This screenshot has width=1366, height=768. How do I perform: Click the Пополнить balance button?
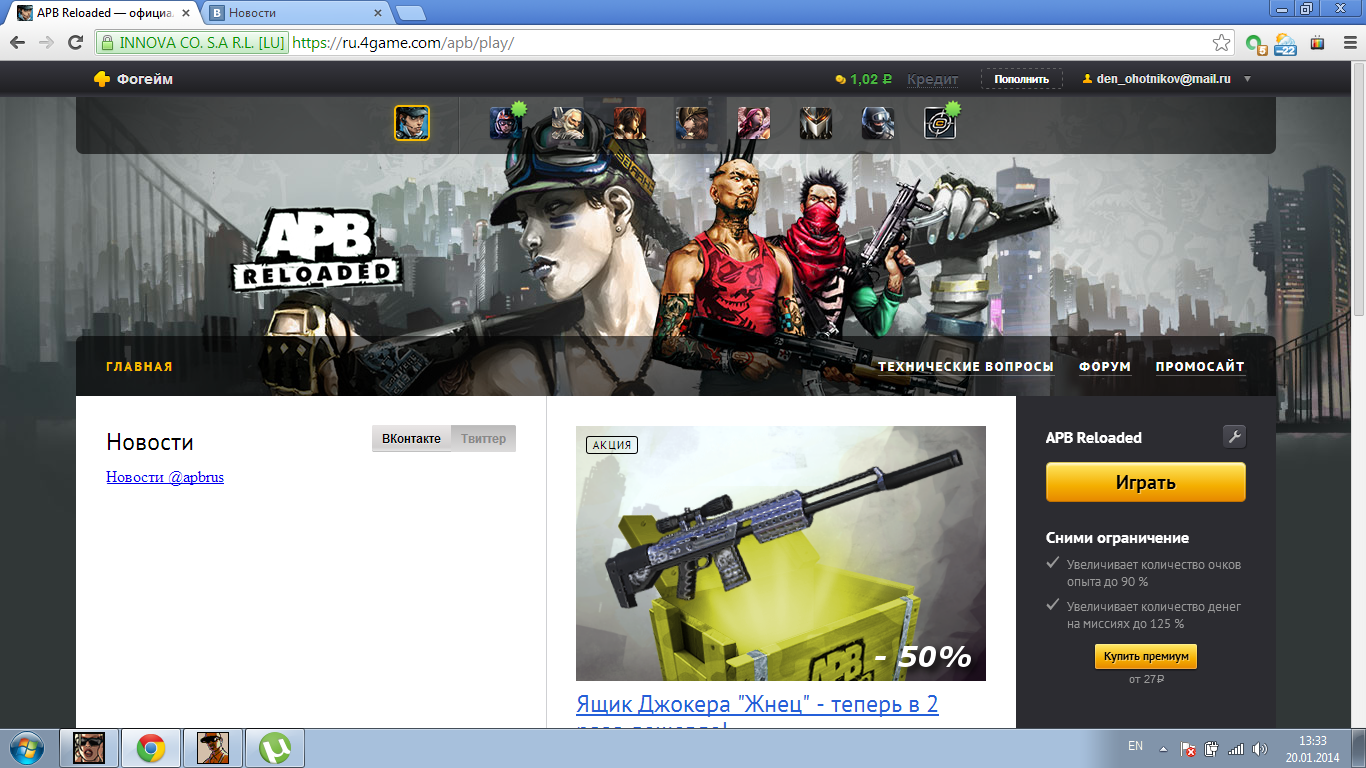click(x=1022, y=79)
